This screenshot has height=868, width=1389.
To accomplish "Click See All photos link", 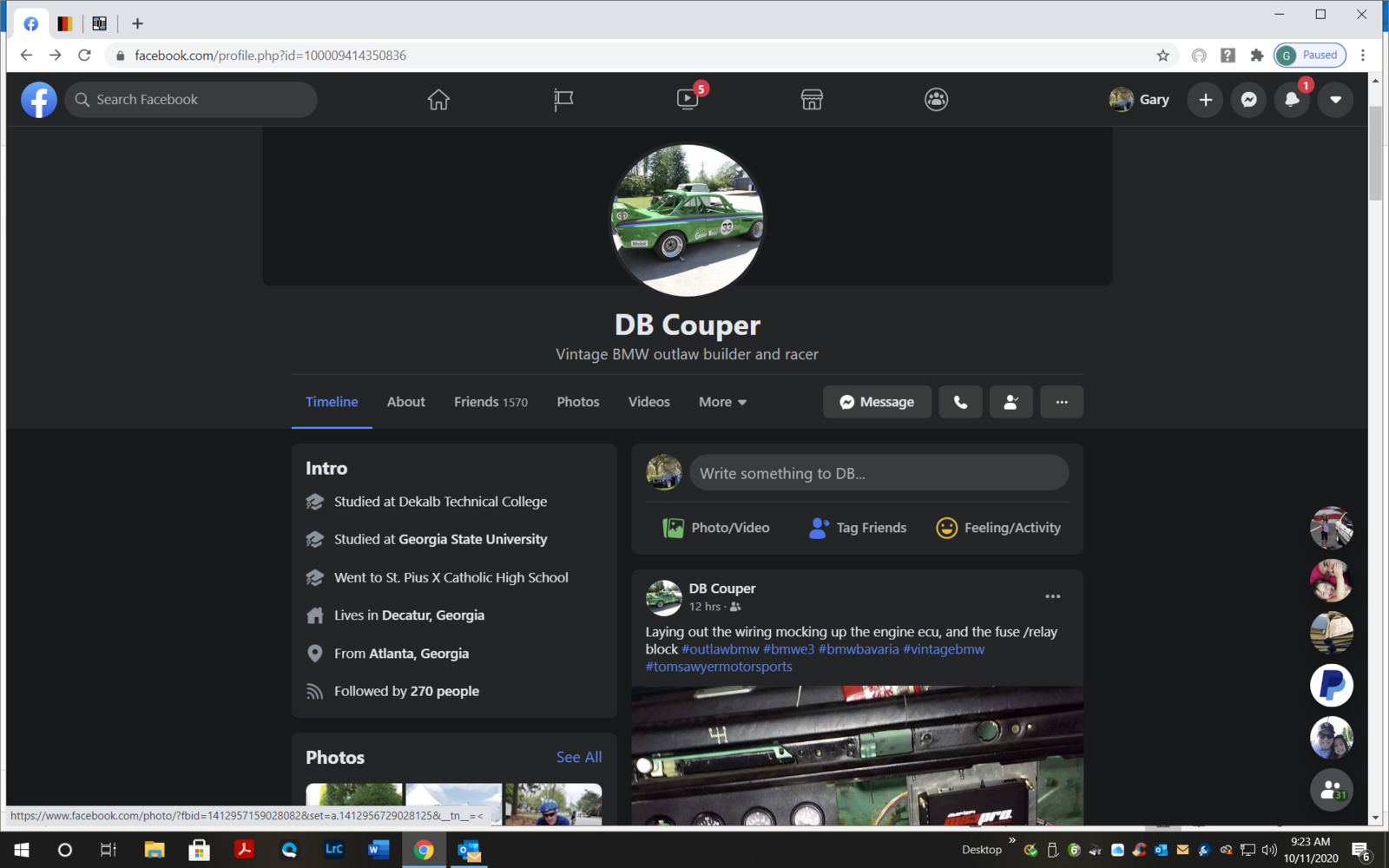I will coord(578,757).
